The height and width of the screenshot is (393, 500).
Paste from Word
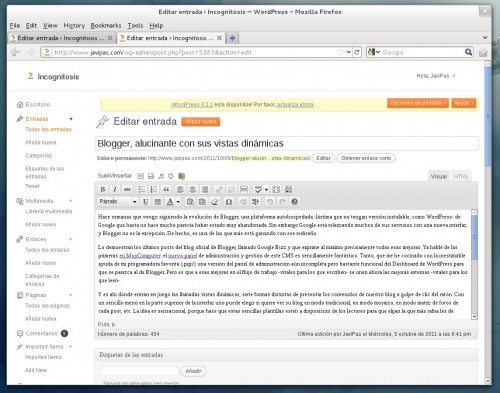(202, 201)
